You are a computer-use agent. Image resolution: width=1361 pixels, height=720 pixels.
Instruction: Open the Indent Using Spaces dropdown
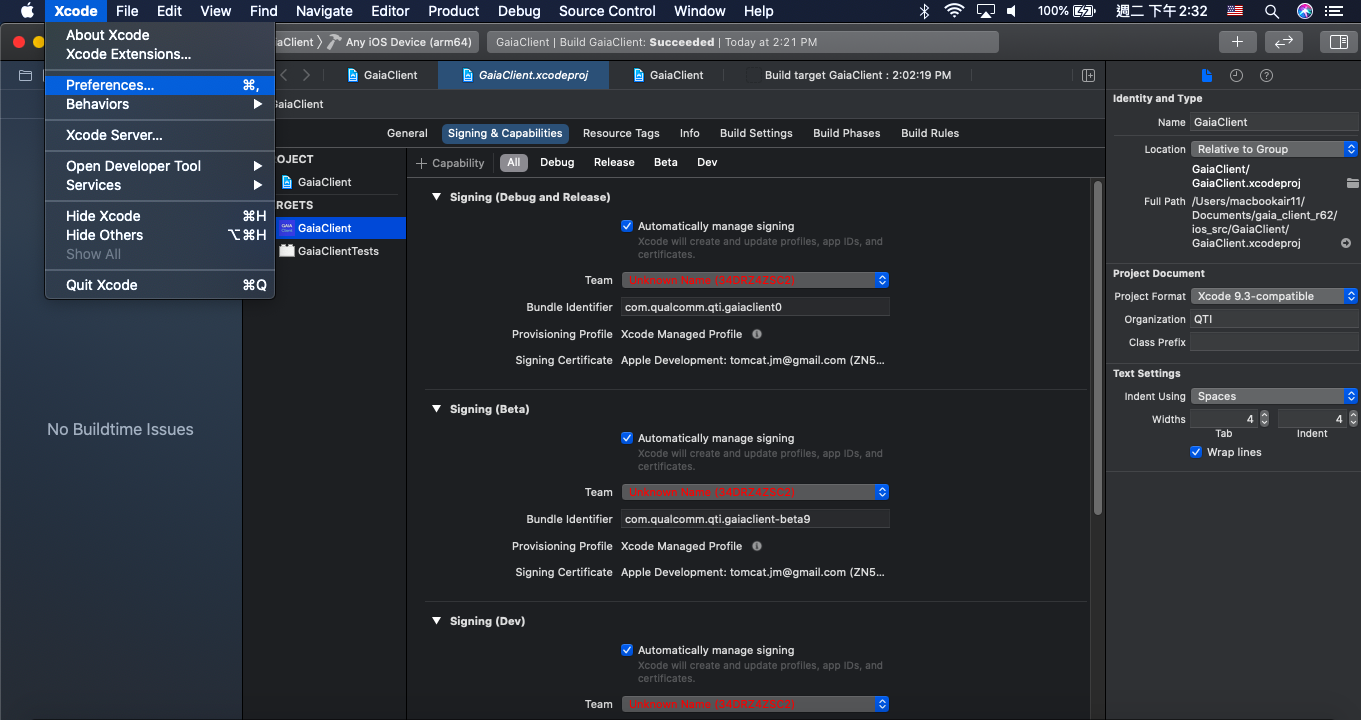point(1274,396)
